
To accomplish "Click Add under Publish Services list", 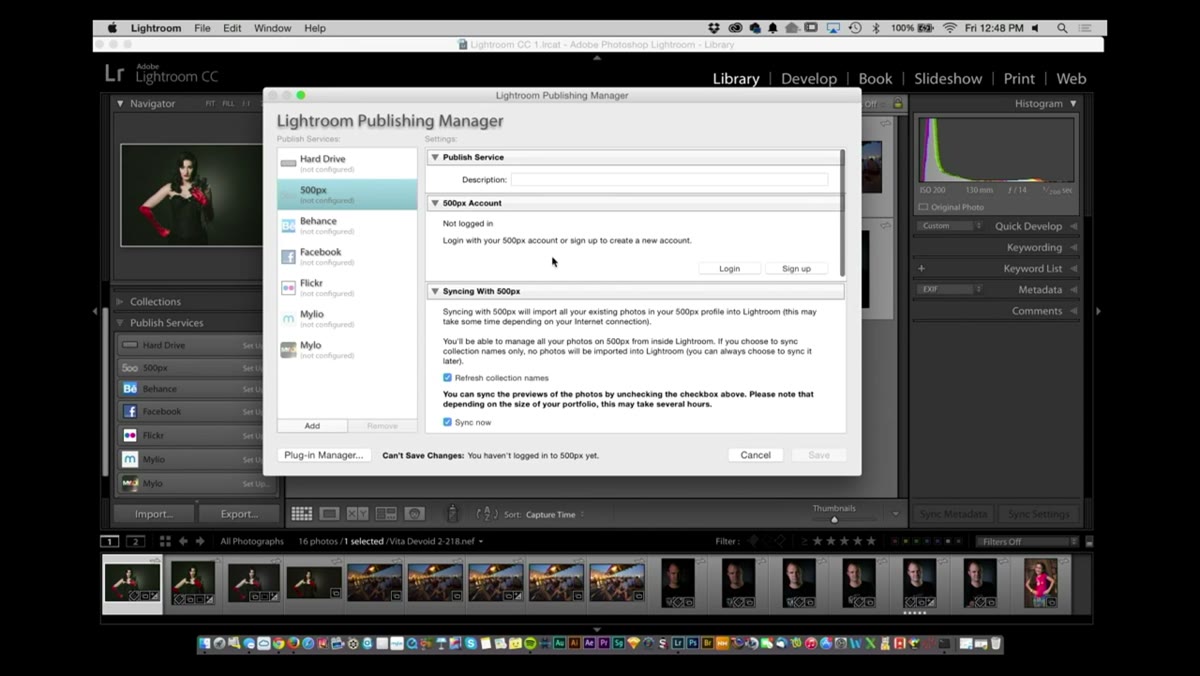I will 312,426.
